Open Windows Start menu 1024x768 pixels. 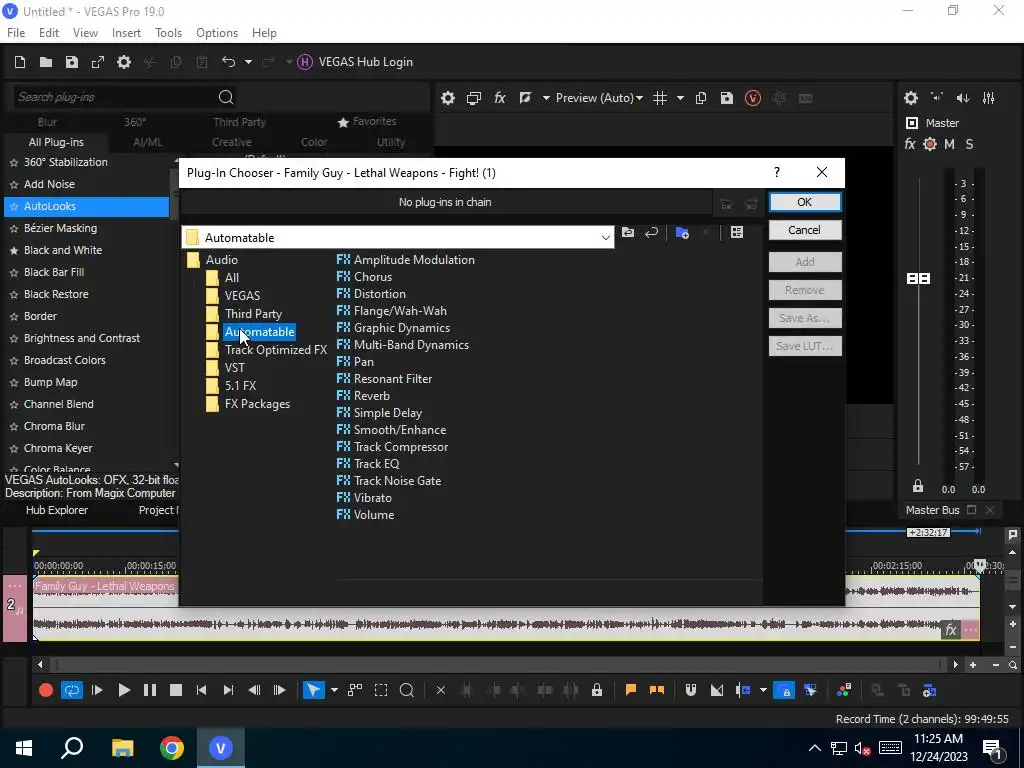tap(24, 748)
